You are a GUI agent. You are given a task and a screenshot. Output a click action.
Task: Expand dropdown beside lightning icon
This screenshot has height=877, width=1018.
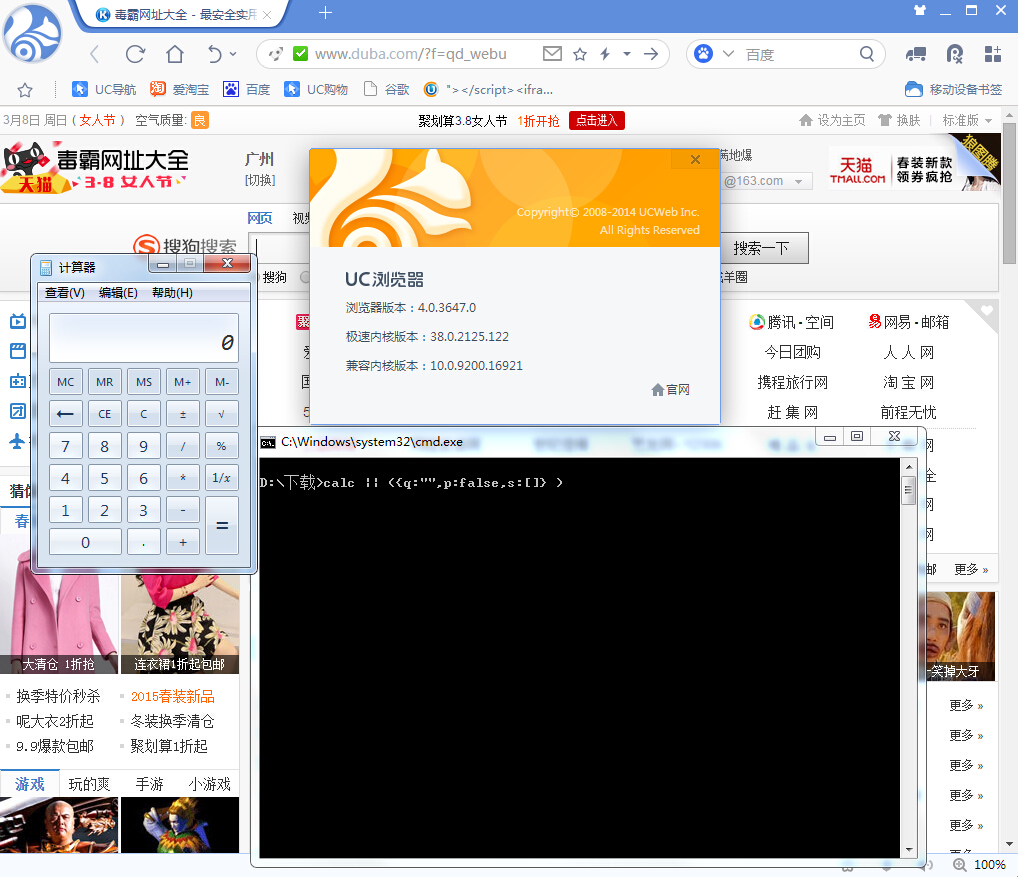(x=627, y=54)
